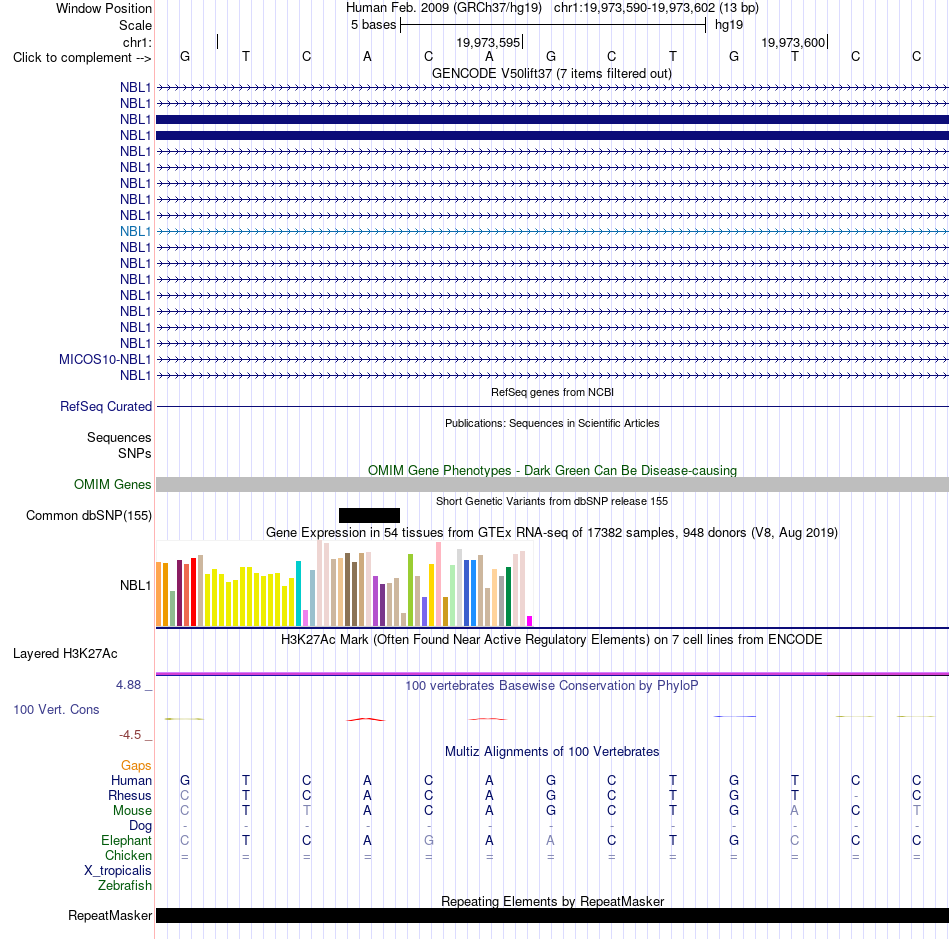This screenshot has width=950, height=939.
Task: Click the chr1:19,973,590-19,973,602 (13 bp) position text
Action: point(656,8)
